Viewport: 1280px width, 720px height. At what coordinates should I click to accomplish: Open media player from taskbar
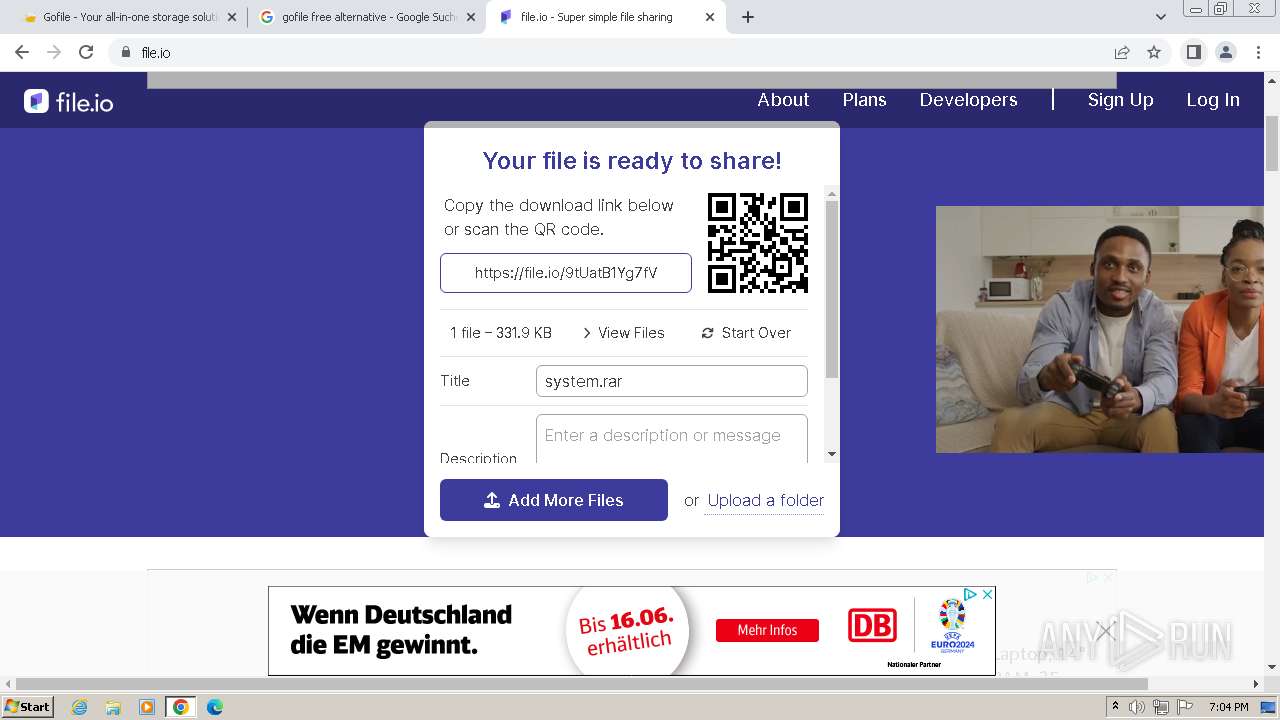[x=147, y=707]
